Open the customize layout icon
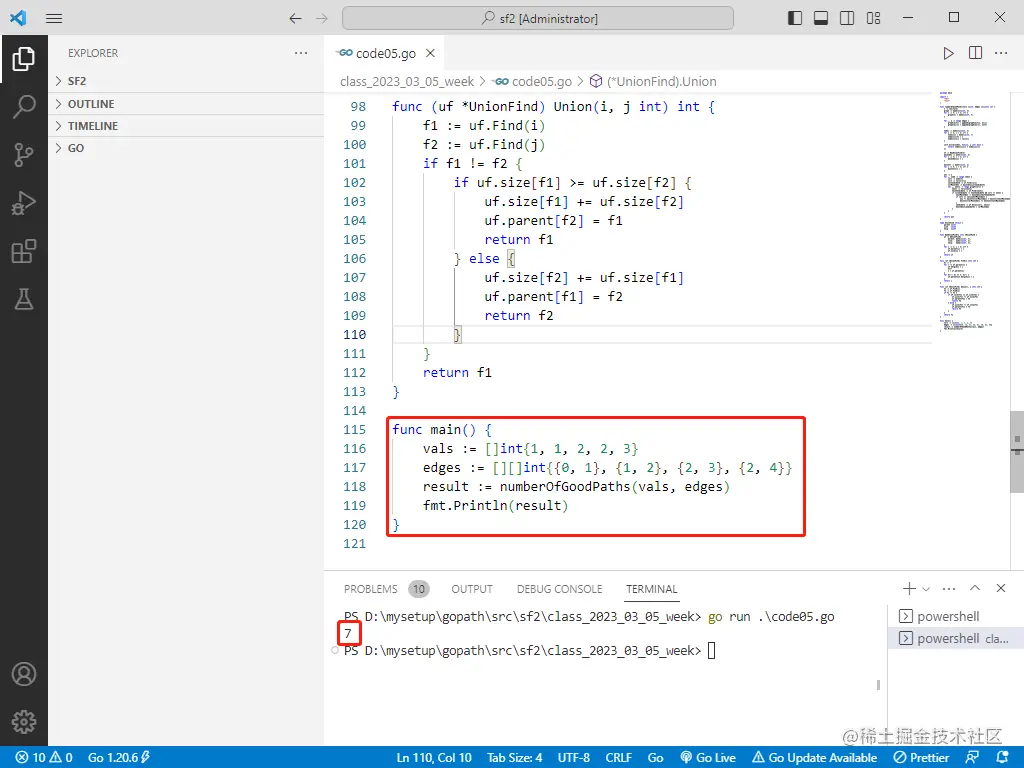Screen dimensions: 1024x768 pyautogui.click(x=873, y=18)
